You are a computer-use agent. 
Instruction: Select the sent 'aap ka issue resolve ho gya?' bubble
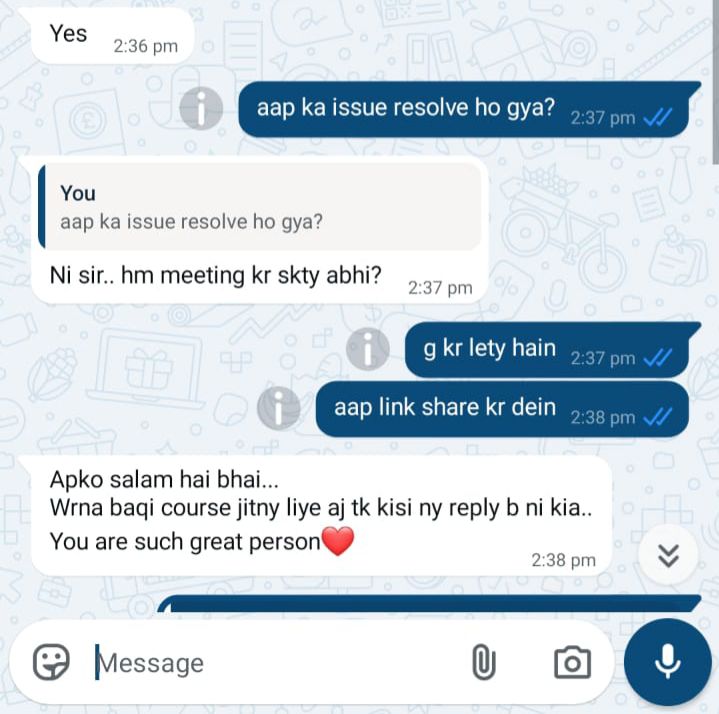pos(464,109)
